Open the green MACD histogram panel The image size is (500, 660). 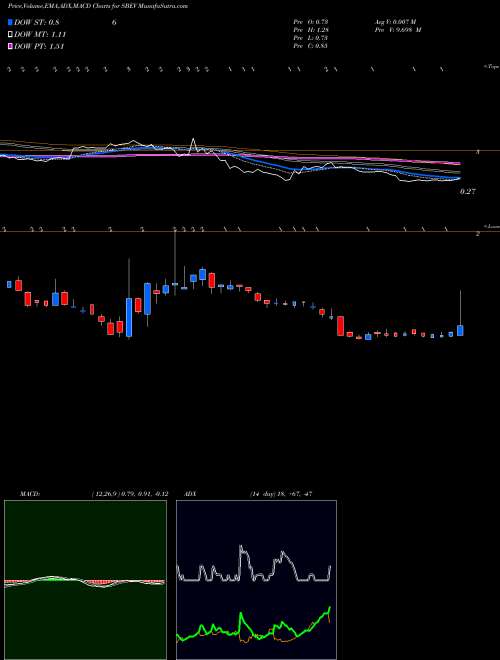[85, 580]
